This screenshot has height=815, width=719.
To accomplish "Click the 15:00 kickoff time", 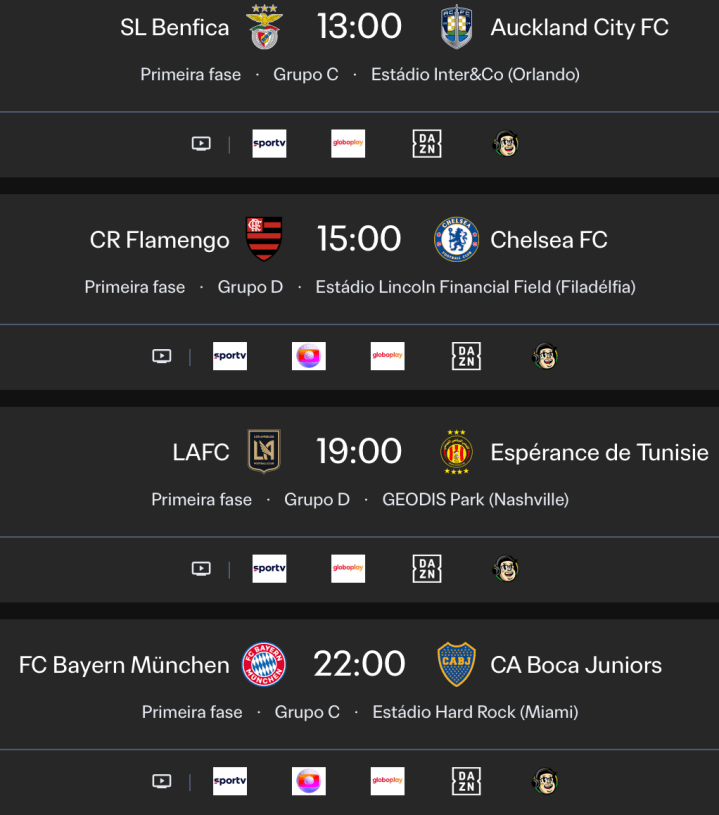I will (x=359, y=240).
